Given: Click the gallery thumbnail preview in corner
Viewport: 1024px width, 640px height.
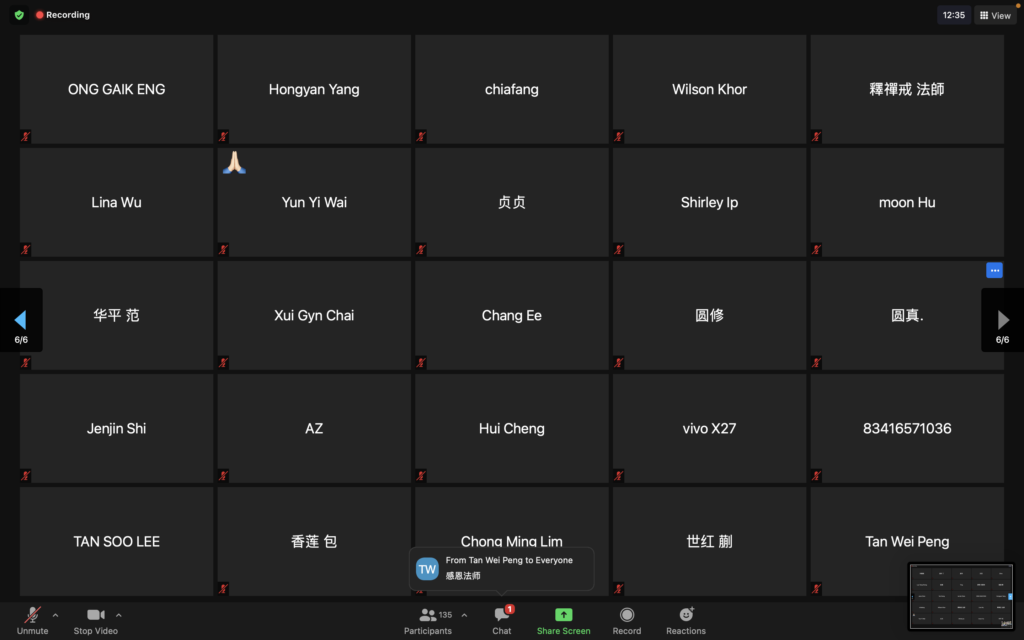Looking at the screenshot, I should pyautogui.click(x=960, y=596).
